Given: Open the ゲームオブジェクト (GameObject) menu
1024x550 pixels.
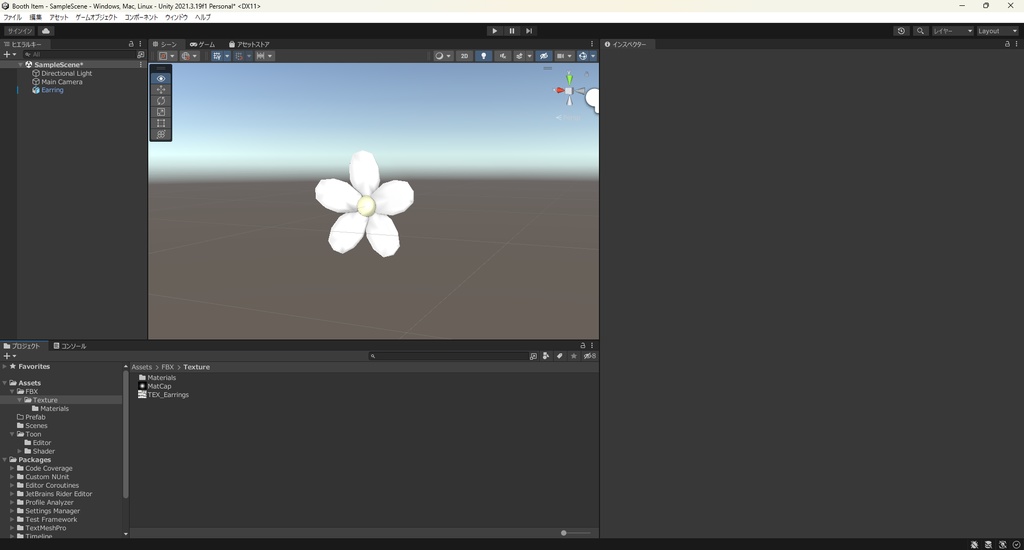Looking at the screenshot, I should pyautogui.click(x=96, y=17).
